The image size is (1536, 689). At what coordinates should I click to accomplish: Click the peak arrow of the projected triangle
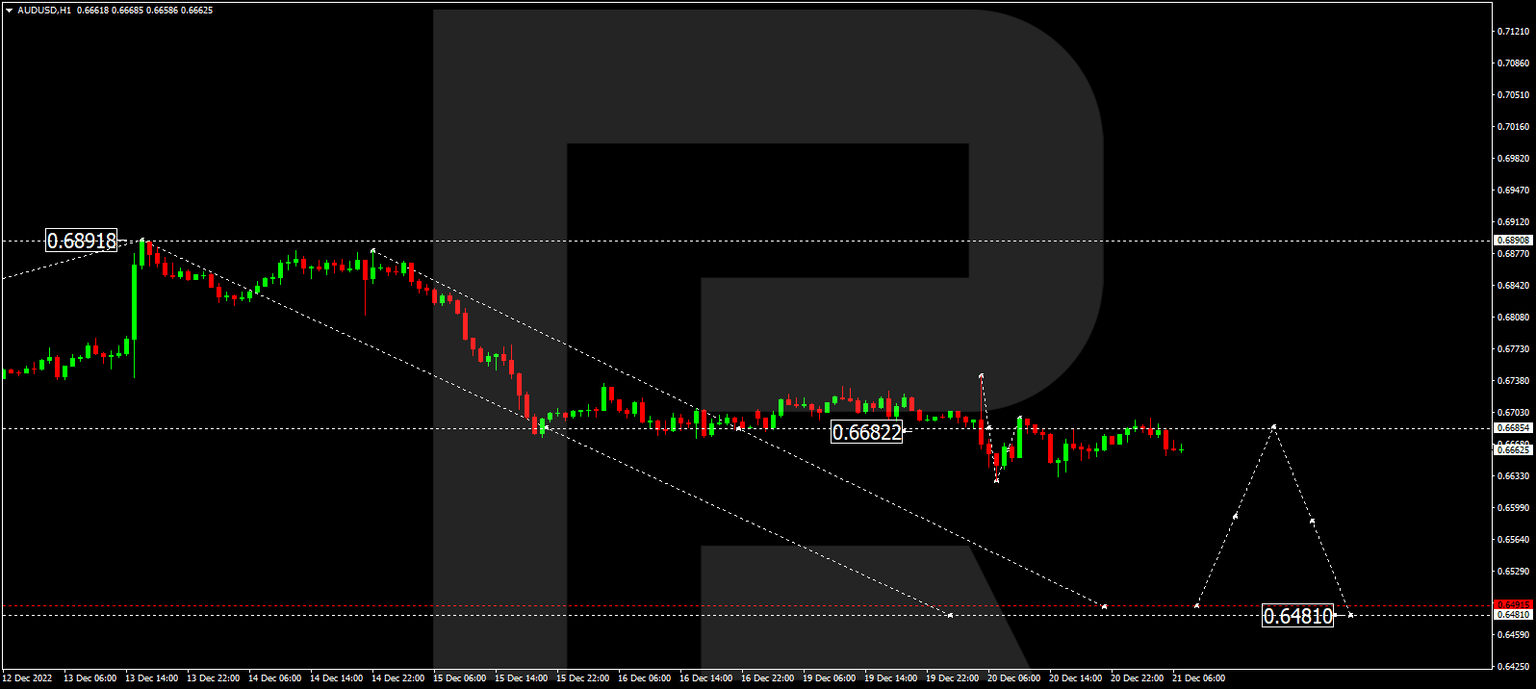(x=1273, y=425)
